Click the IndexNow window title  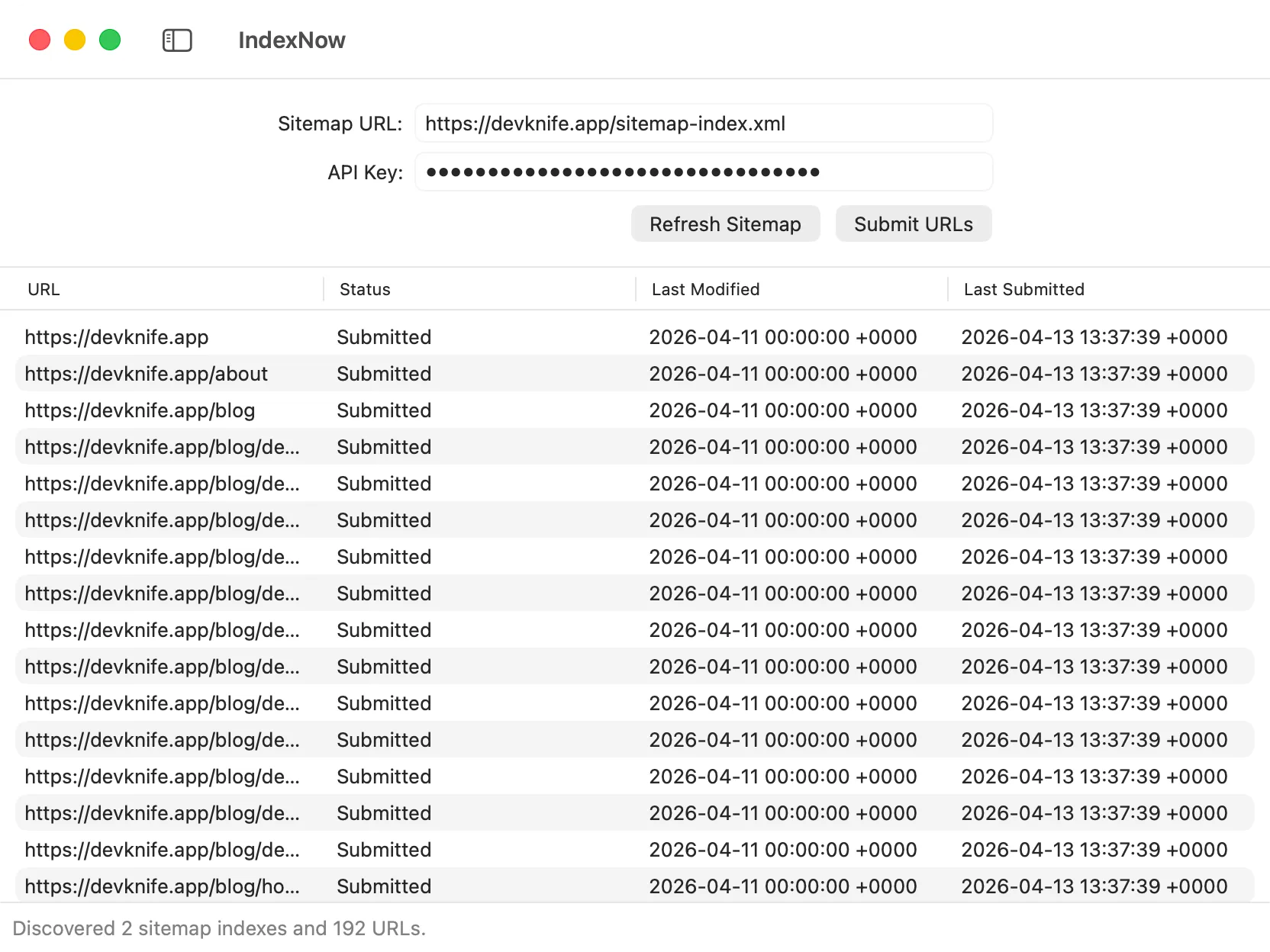[x=292, y=40]
